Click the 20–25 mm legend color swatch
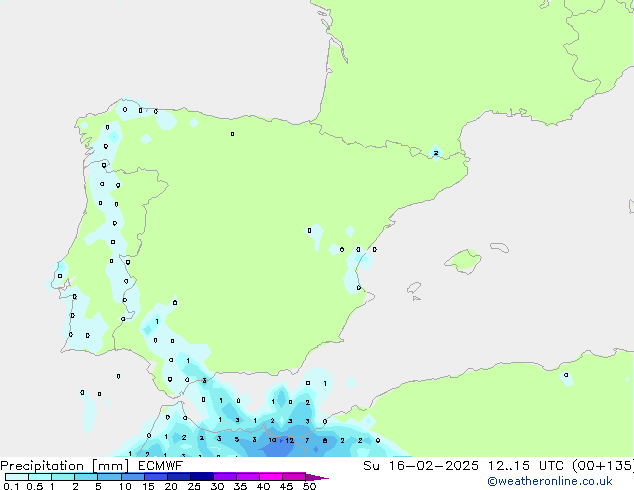This screenshot has width=634, height=490. 178,477
